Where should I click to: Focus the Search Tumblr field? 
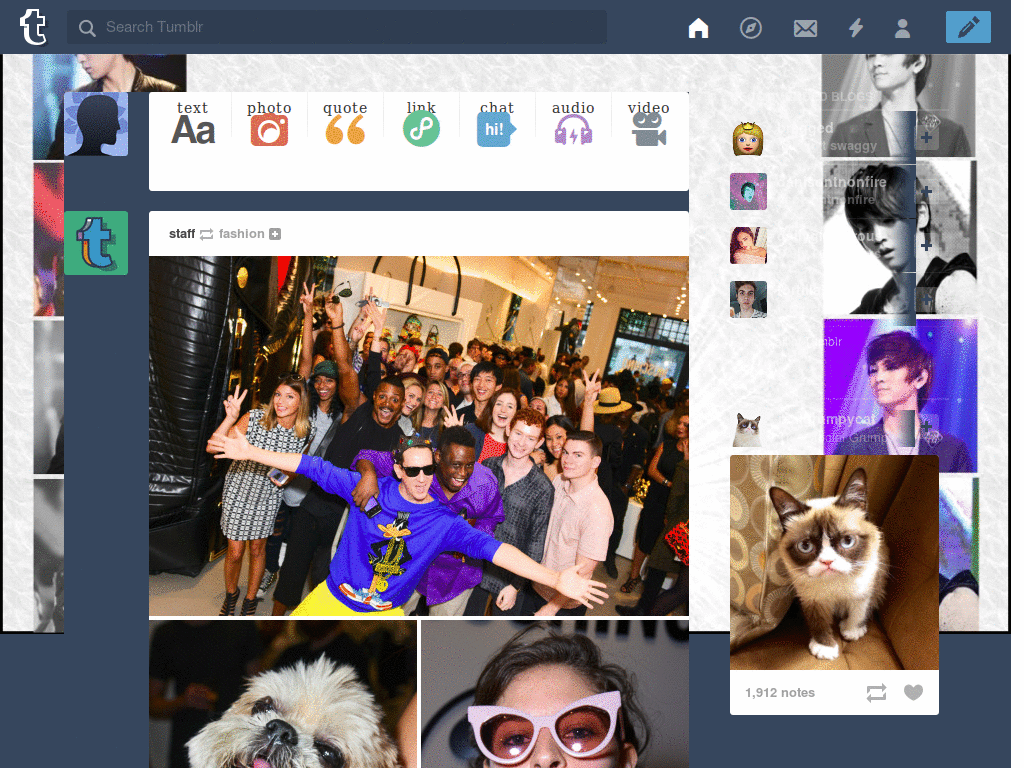point(336,27)
